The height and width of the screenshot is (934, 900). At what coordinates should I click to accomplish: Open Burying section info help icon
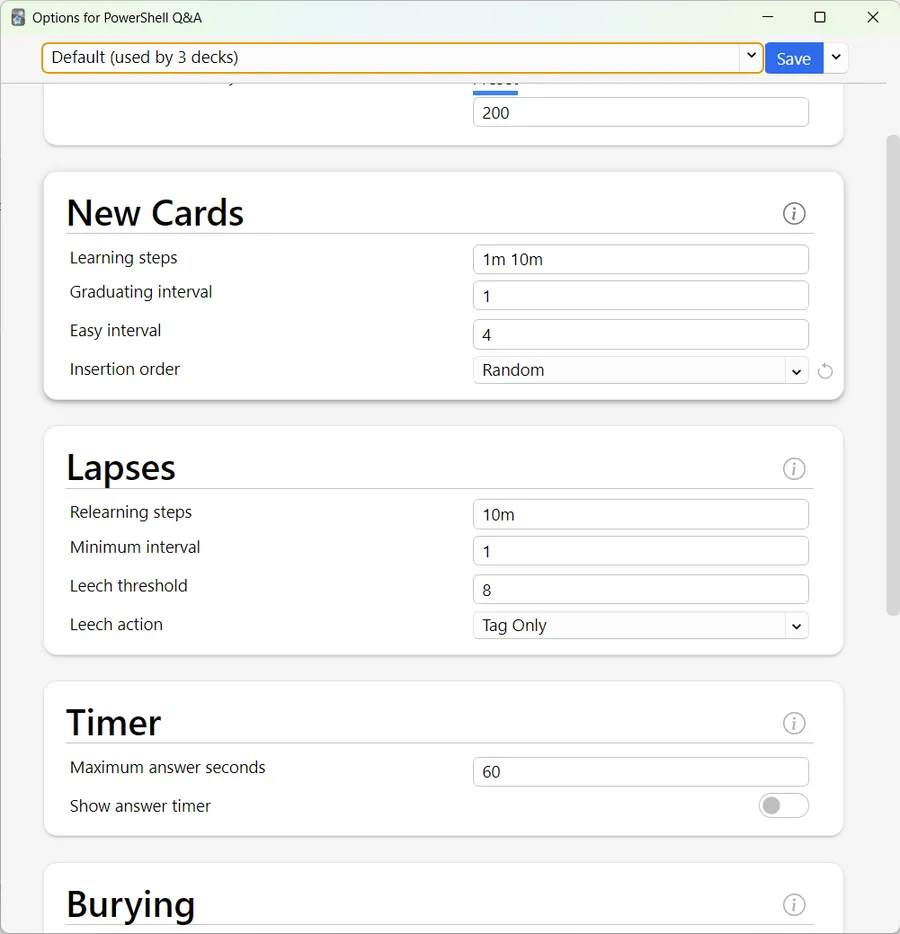793,904
